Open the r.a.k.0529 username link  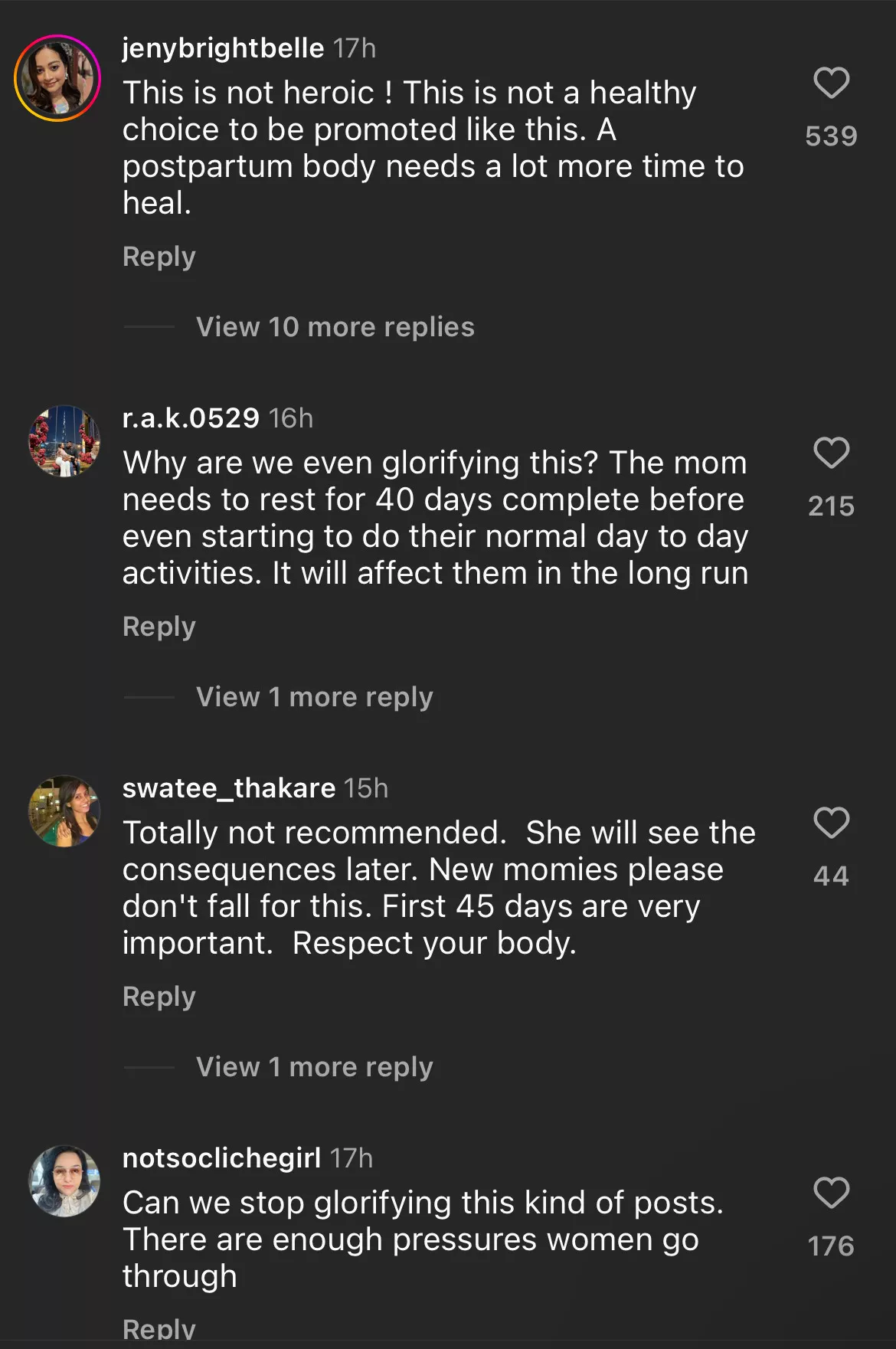pyautogui.click(x=191, y=418)
